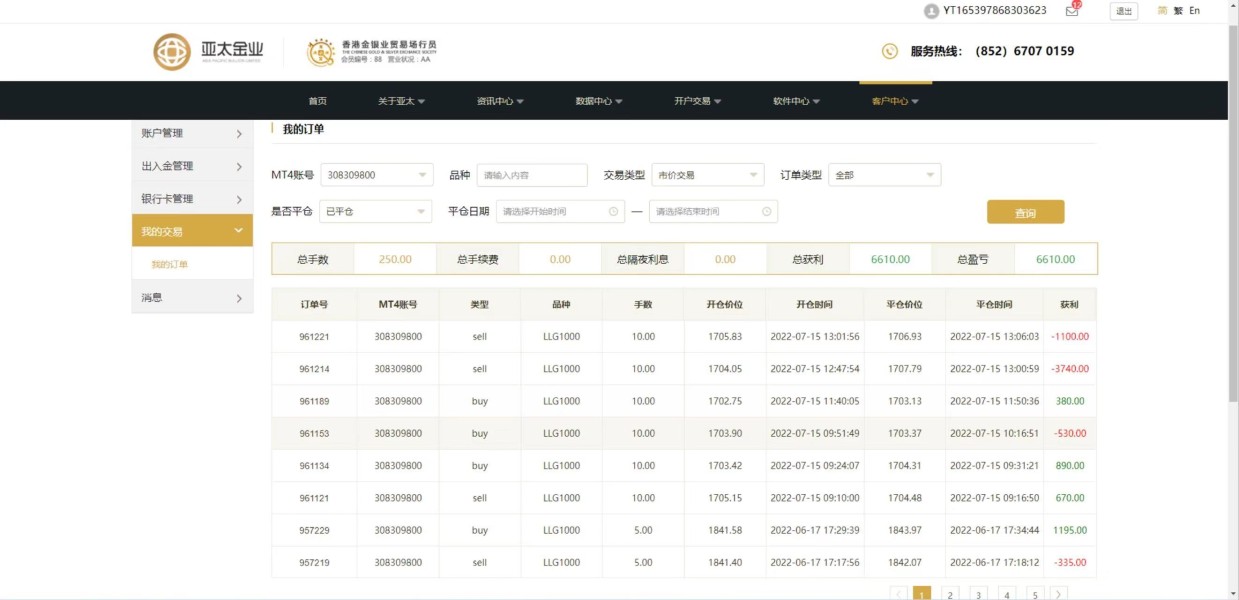1239x600 pixels.
Task: Click current page 1 button
Action: pos(922,594)
